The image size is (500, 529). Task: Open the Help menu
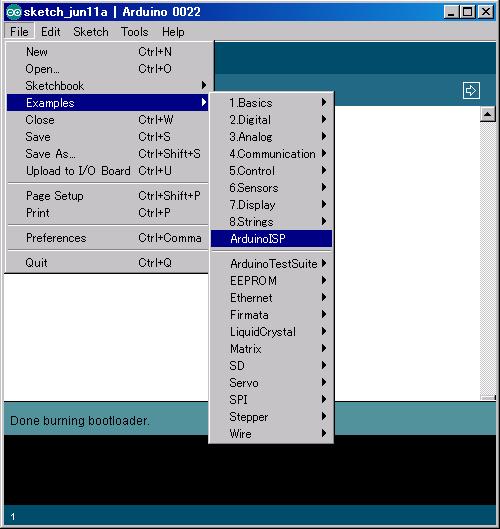tap(173, 32)
